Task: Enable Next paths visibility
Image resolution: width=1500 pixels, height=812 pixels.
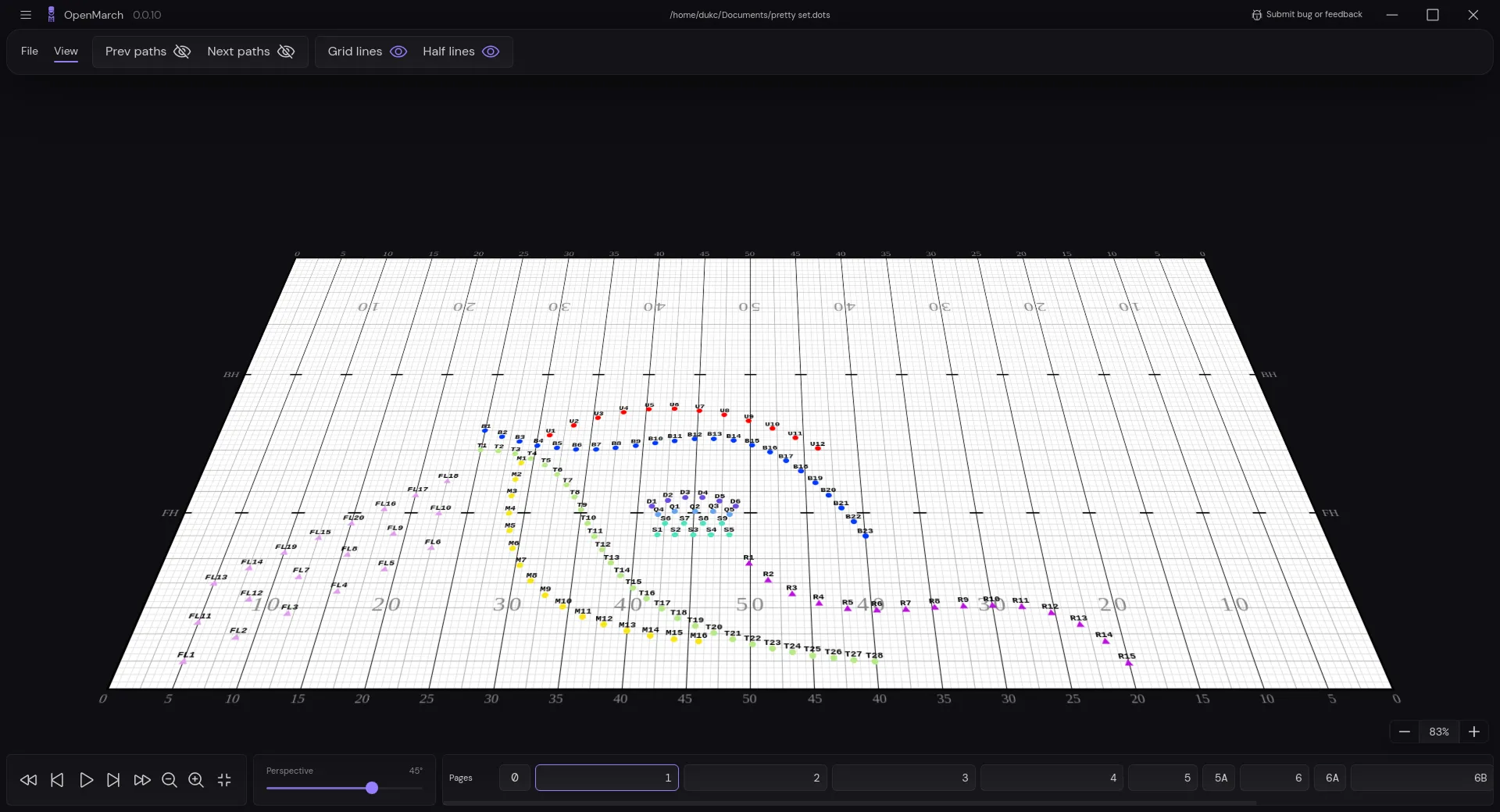Action: (x=286, y=52)
